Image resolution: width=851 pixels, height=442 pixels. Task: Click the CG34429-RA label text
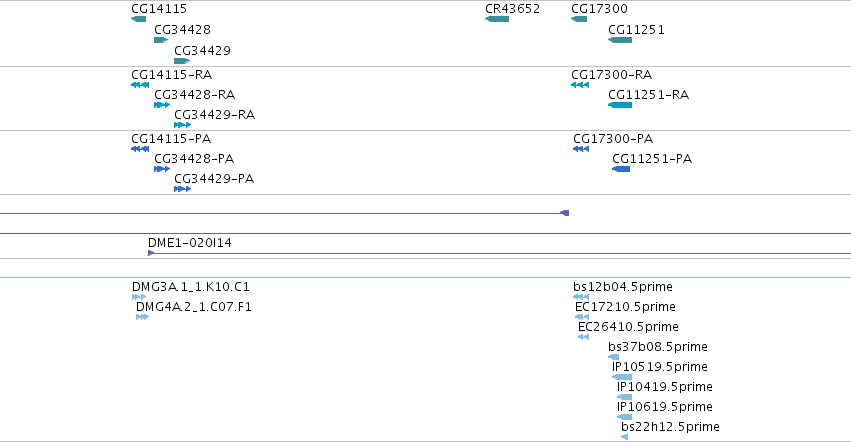click(x=214, y=115)
